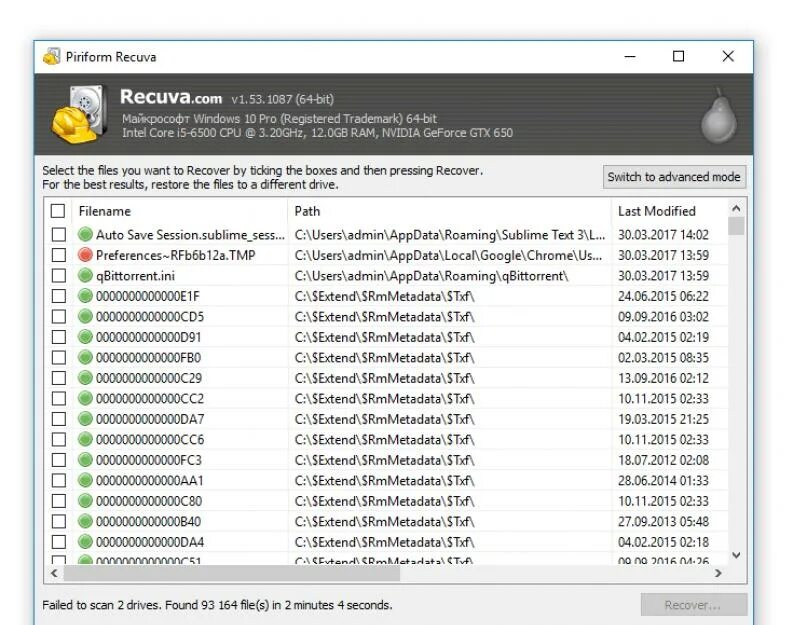Tick checkbox for 000000000000FB0
This screenshot has width=807, height=625.
point(59,357)
